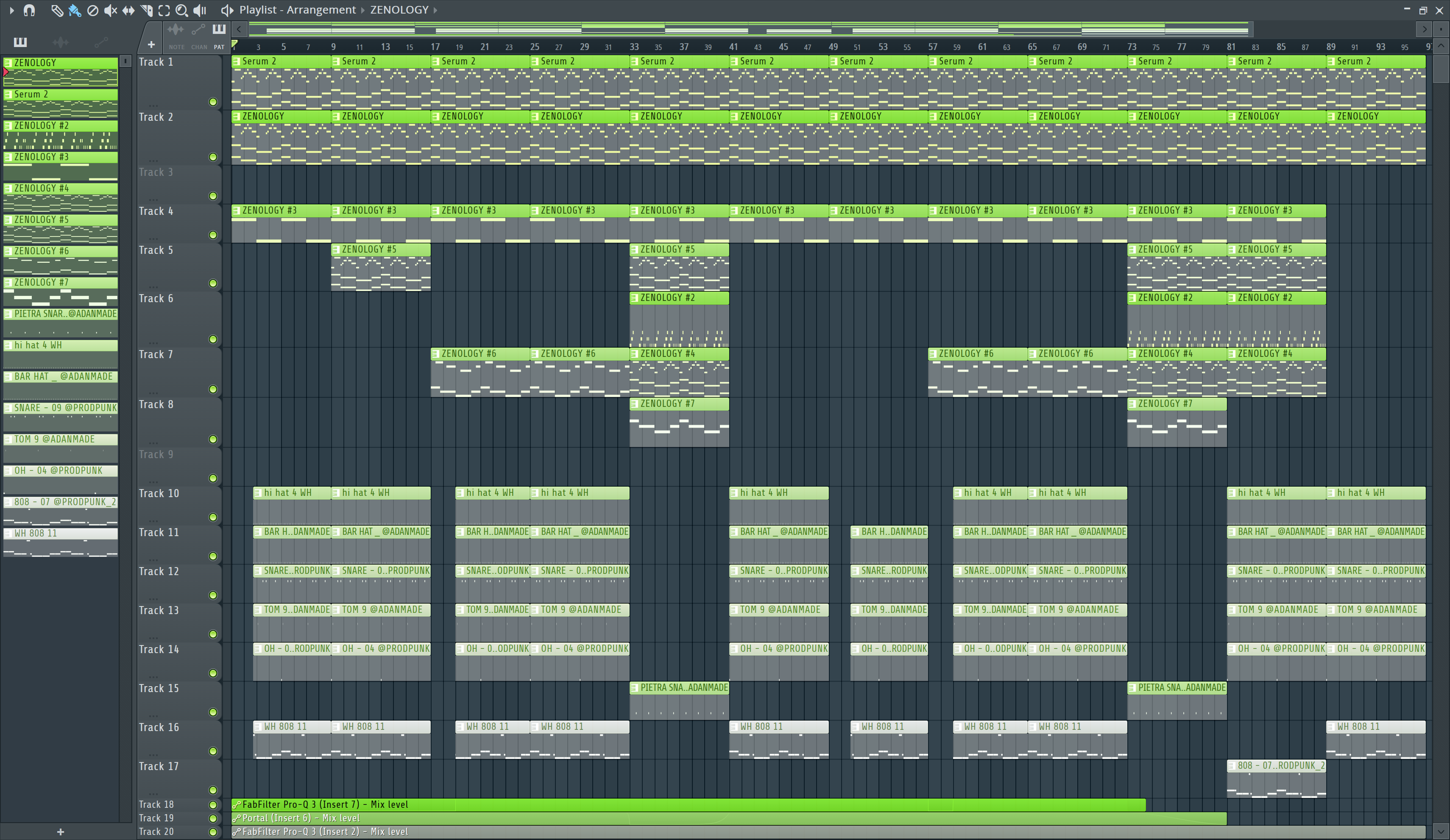Select the Mute tool
The height and width of the screenshot is (840, 1450).
point(111,10)
